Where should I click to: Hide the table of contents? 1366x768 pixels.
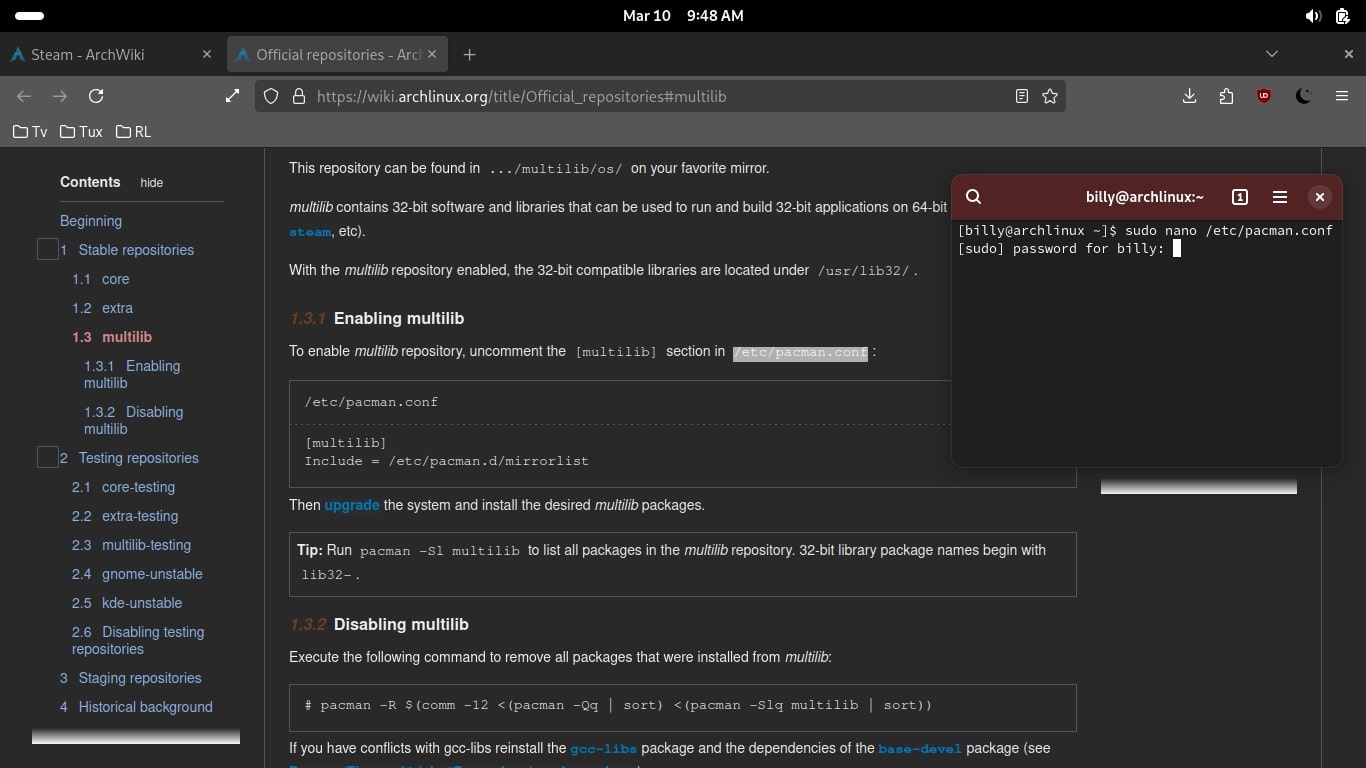pyautogui.click(x=151, y=183)
